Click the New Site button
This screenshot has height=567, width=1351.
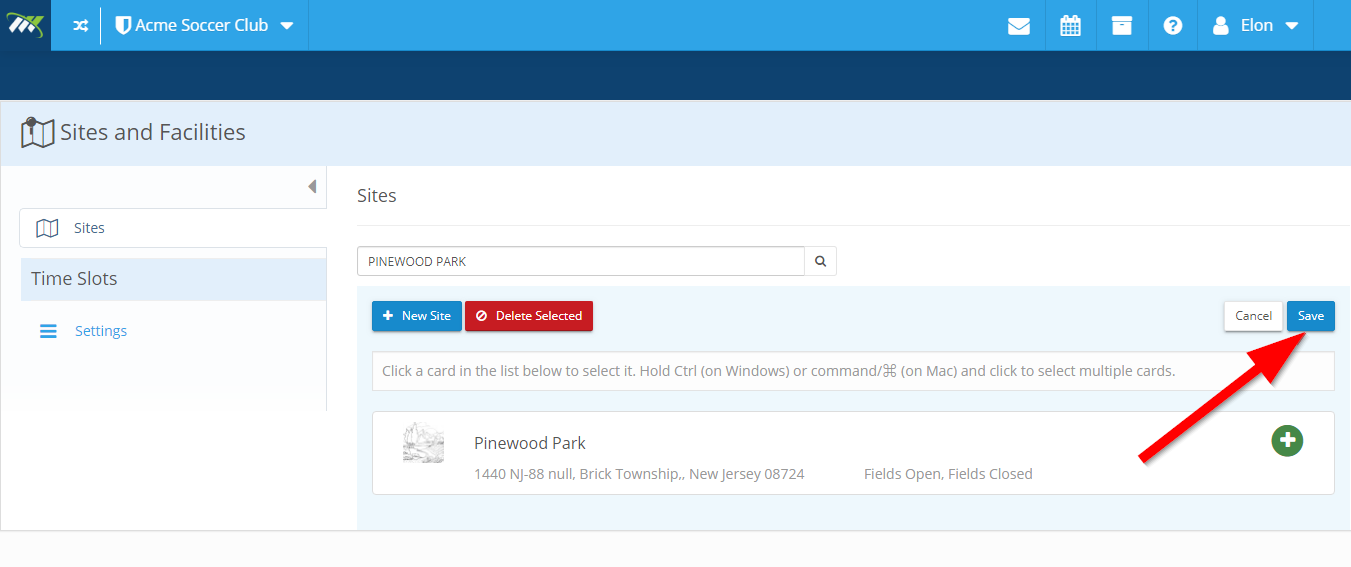[x=417, y=316]
